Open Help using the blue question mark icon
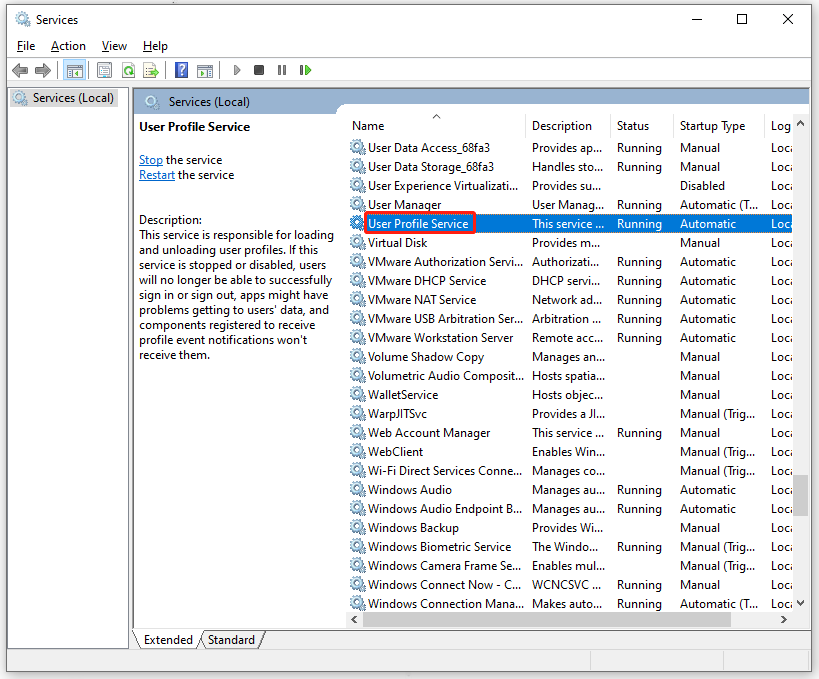Viewport: 819px width, 679px height. coord(181,70)
